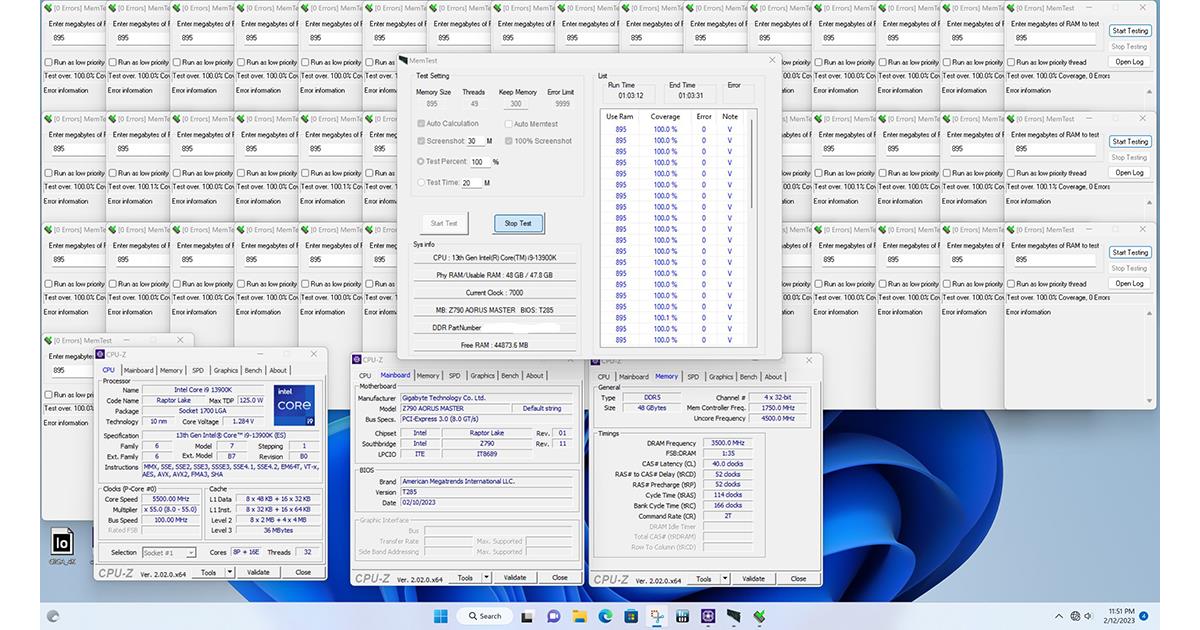1200x630 pixels.
Task: Click the Windows Start button
Action: 441,616
